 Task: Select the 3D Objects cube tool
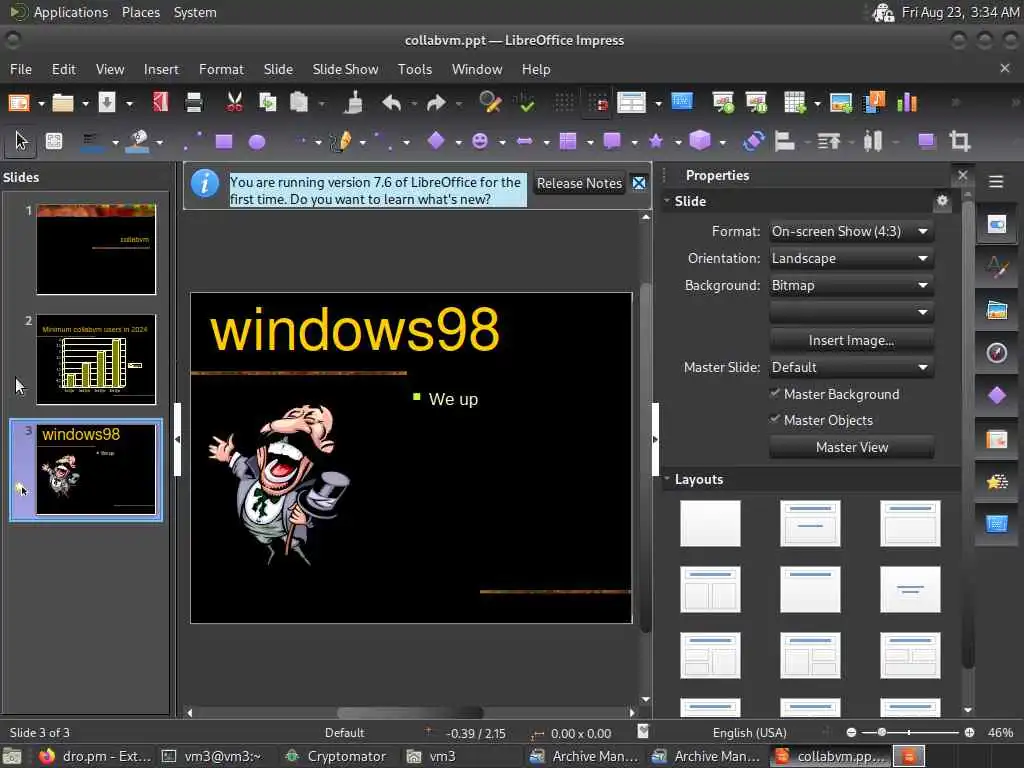700,141
